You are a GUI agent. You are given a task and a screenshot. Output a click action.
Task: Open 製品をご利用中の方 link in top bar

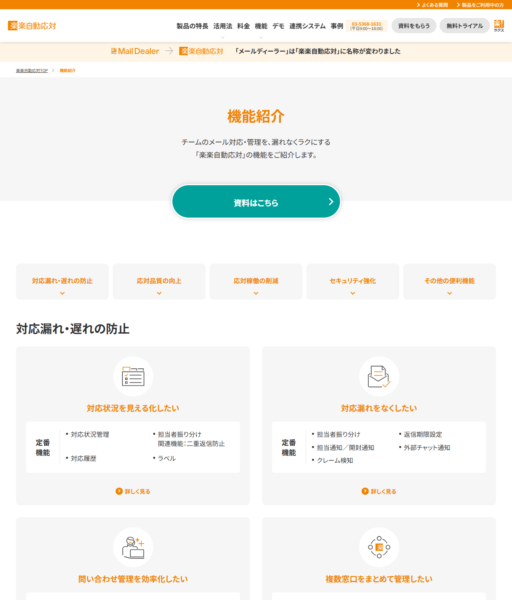point(480,5)
